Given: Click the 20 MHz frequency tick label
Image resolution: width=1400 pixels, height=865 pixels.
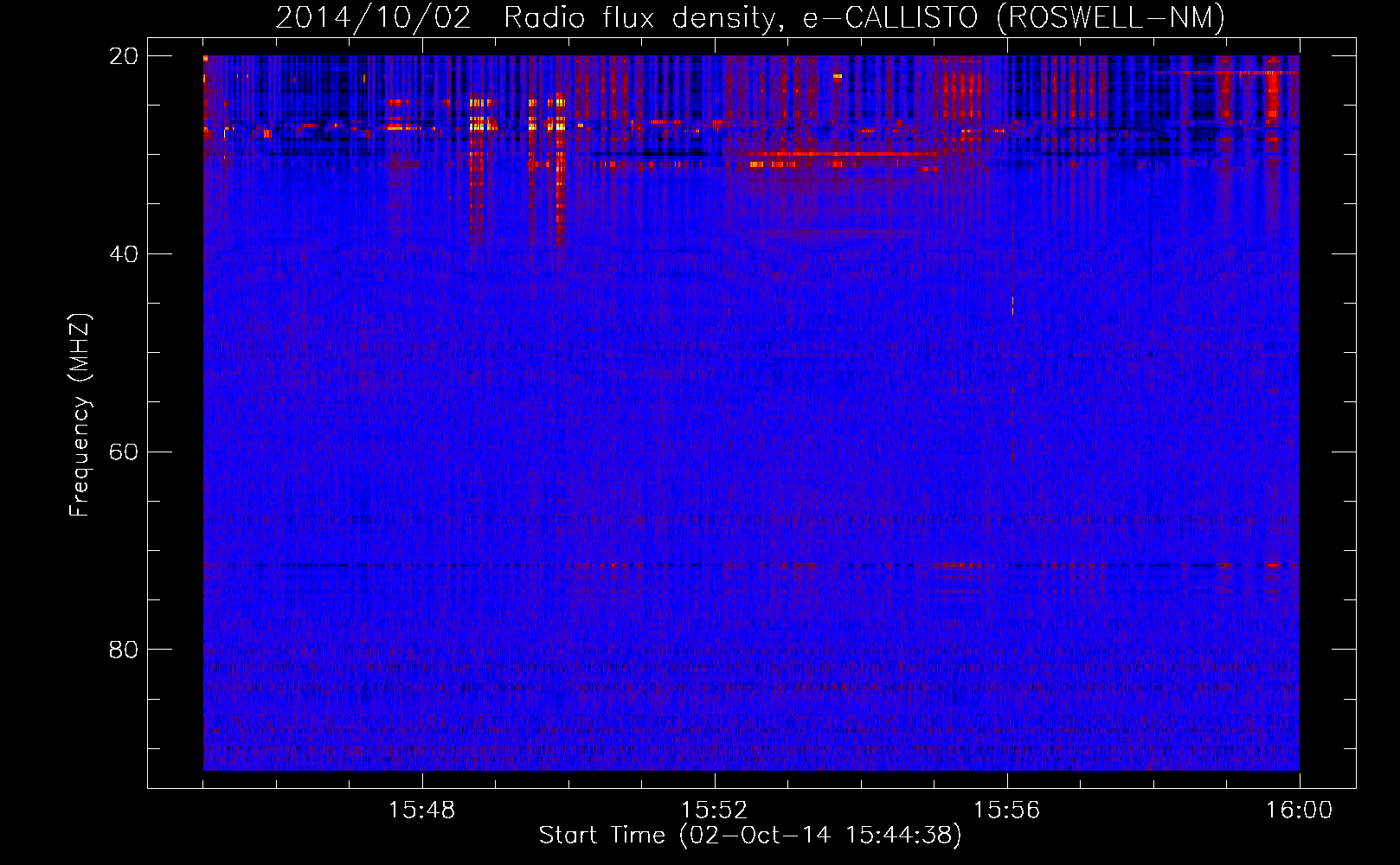Looking at the screenshot, I should [123, 56].
